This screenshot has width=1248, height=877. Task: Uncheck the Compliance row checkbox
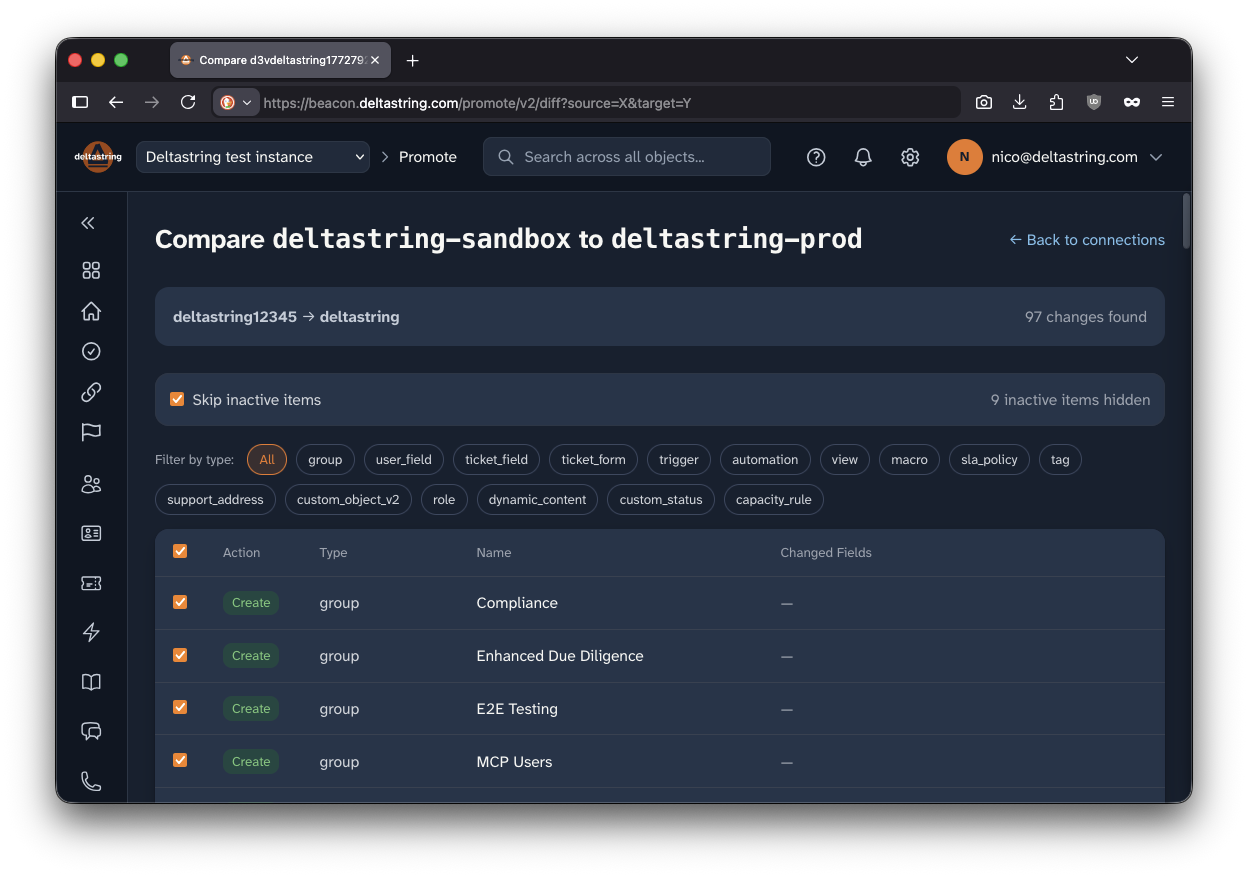pos(180,602)
